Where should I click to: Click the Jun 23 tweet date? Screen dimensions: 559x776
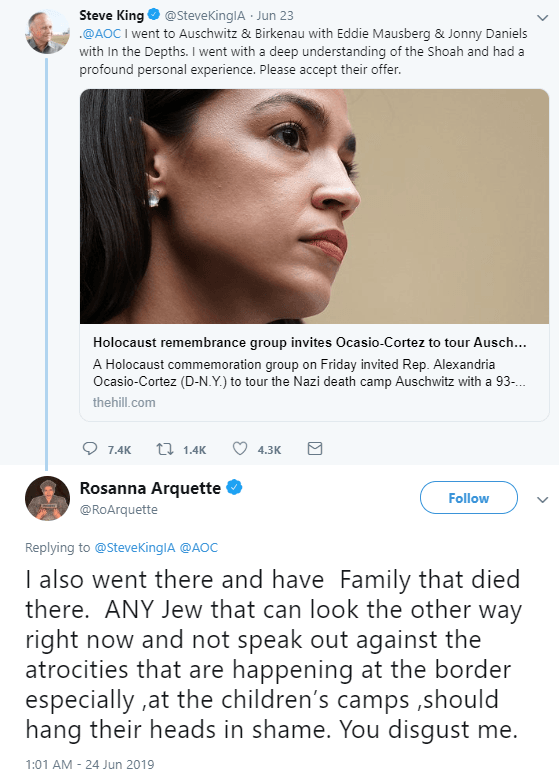(x=275, y=16)
